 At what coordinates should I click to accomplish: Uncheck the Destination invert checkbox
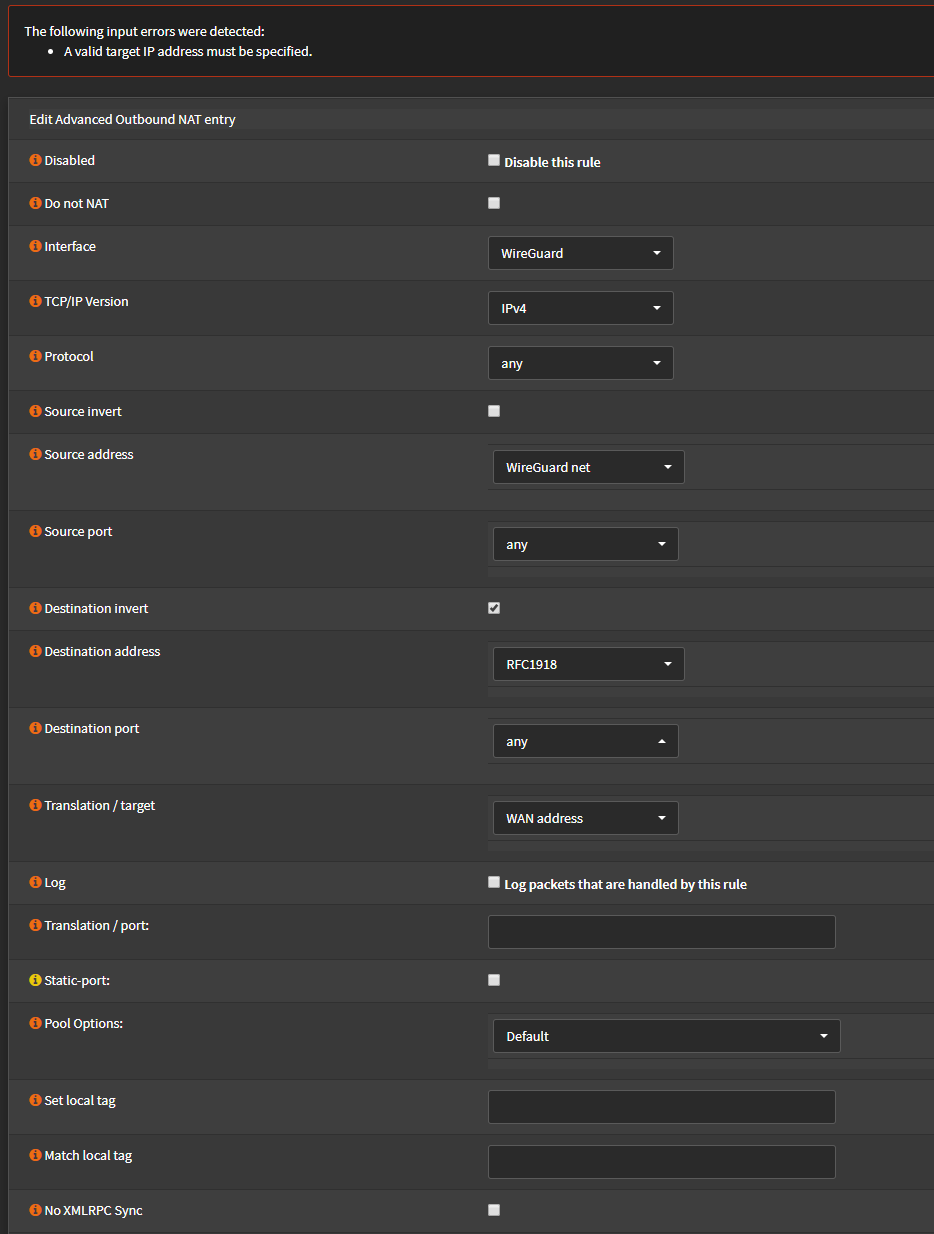tap(493, 607)
